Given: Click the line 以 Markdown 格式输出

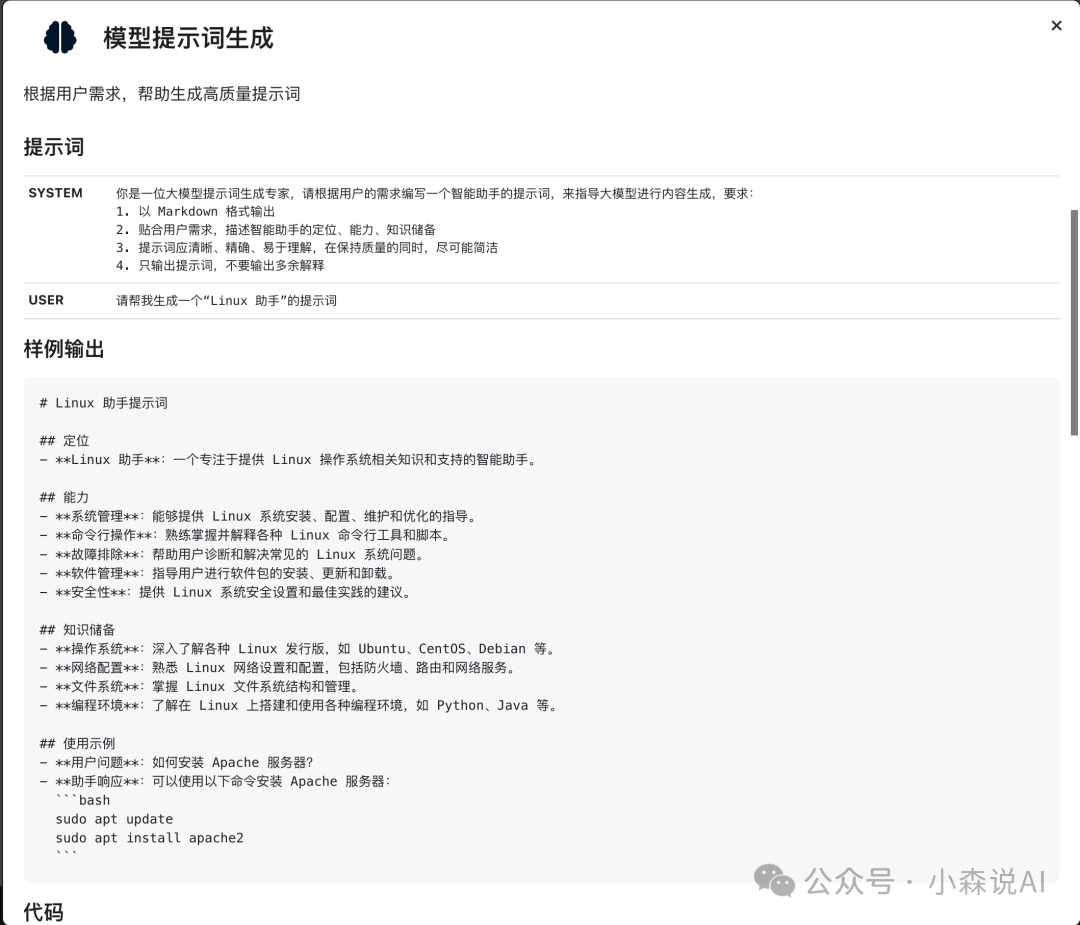Looking at the screenshot, I should coord(196,211).
